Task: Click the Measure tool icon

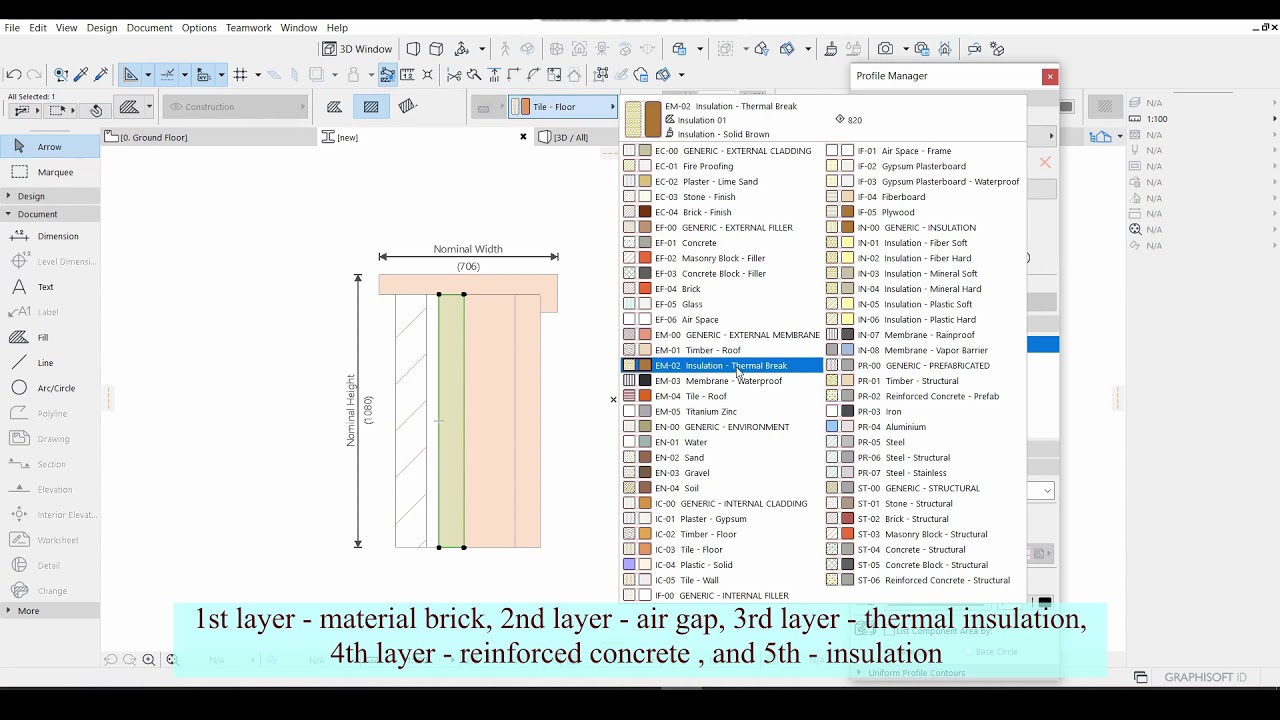Action: pyautogui.click(x=407, y=75)
